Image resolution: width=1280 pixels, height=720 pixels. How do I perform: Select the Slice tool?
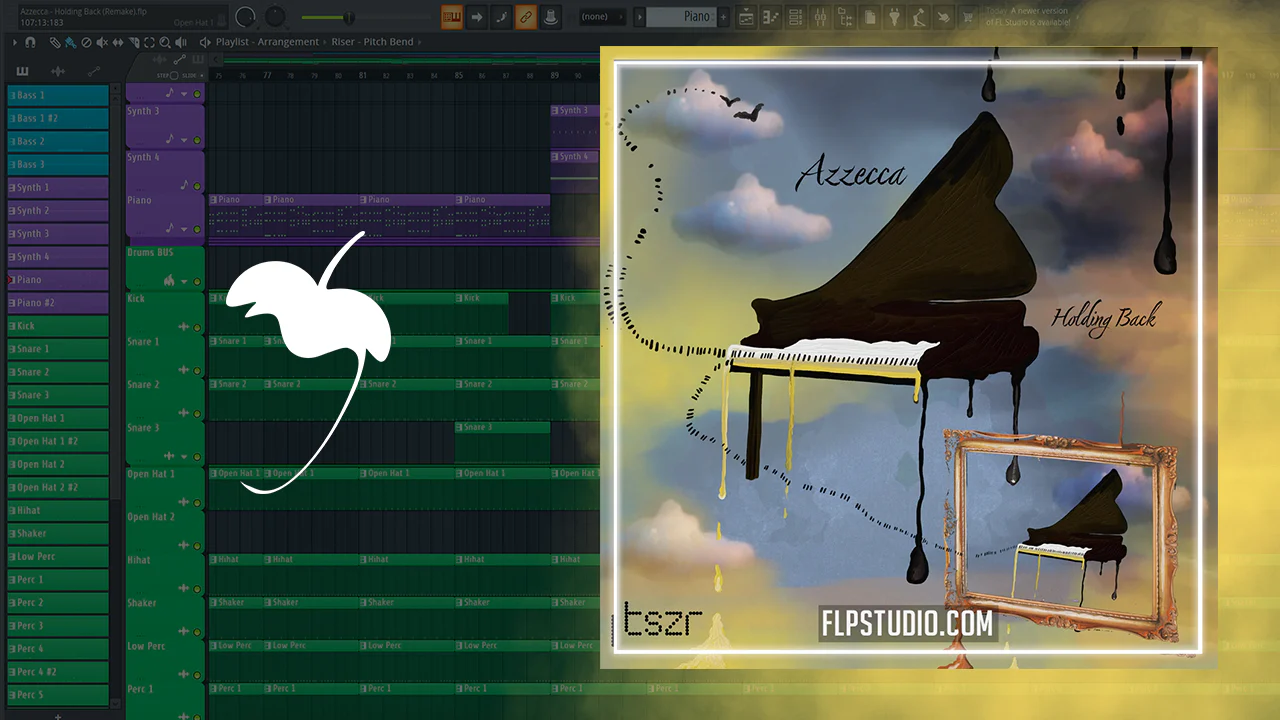click(134, 42)
